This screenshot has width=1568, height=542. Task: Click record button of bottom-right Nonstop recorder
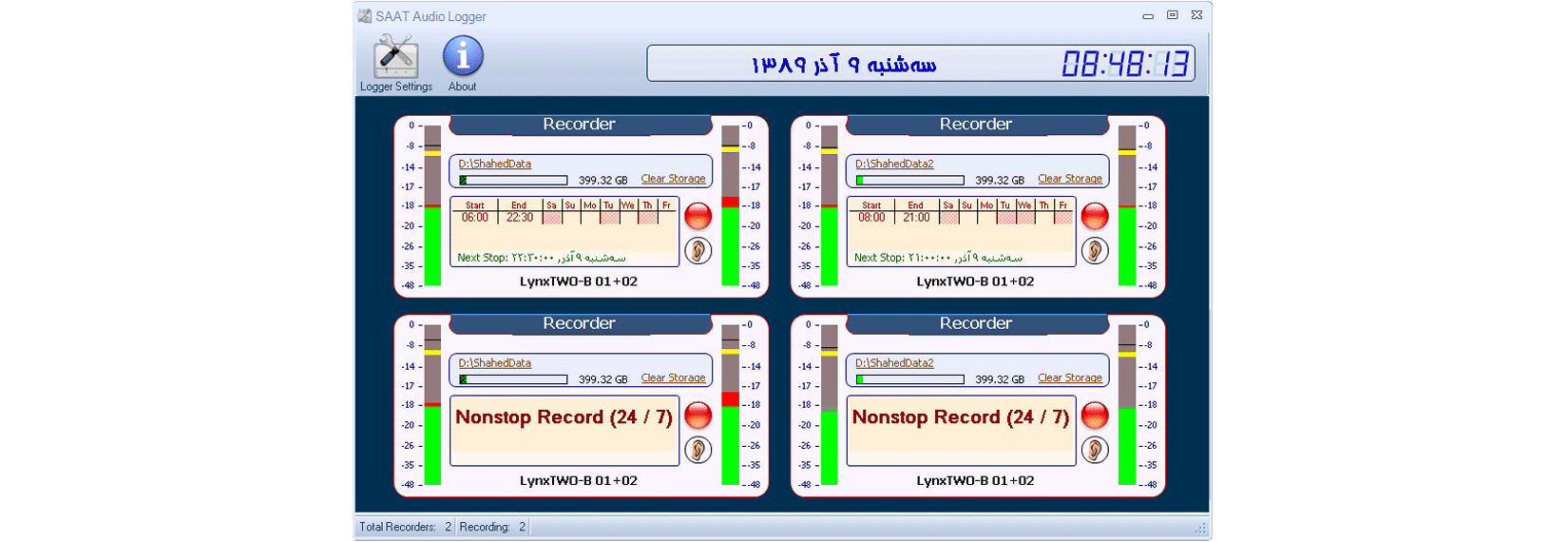point(1095,416)
